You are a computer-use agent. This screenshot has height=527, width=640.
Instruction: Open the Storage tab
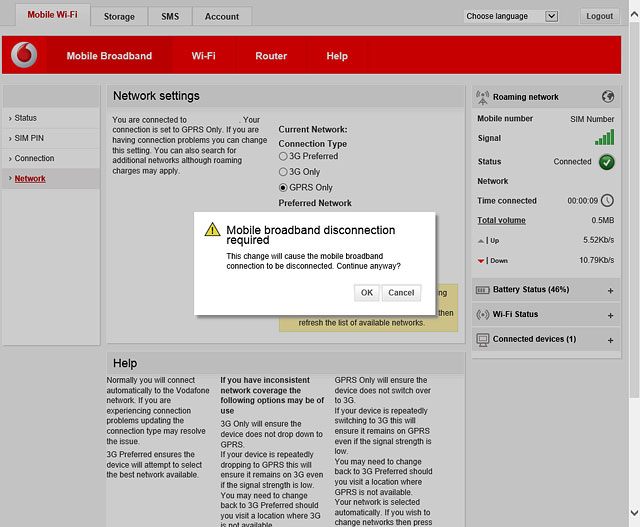tap(119, 17)
